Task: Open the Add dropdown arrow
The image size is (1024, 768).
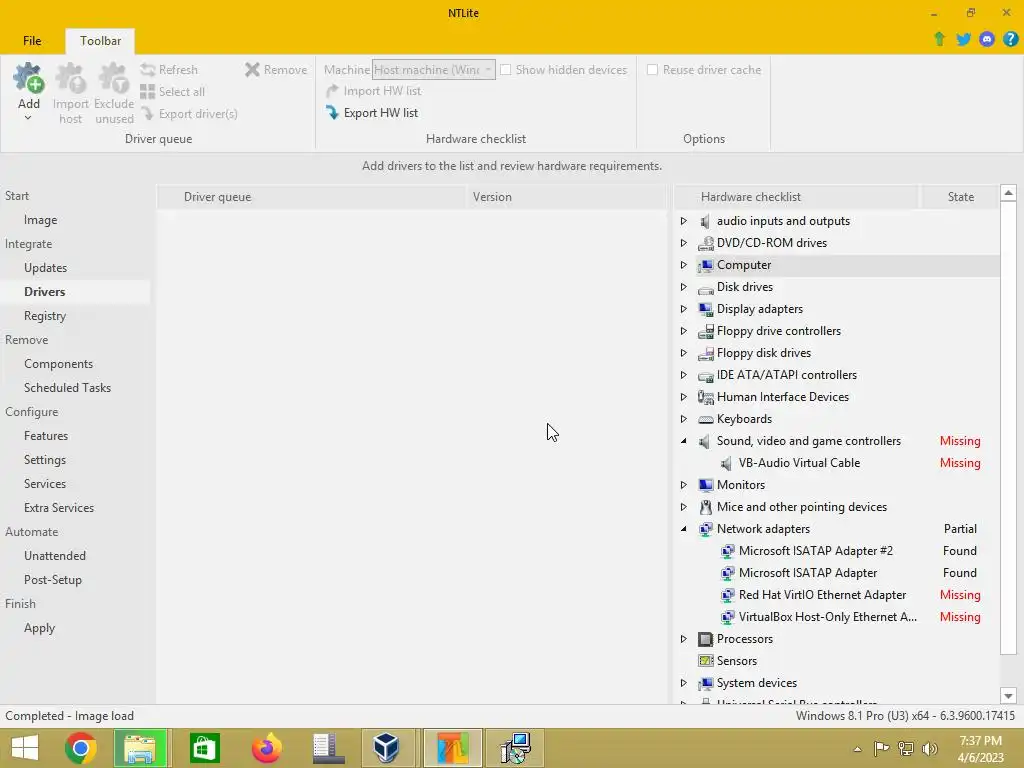Action: point(28,118)
